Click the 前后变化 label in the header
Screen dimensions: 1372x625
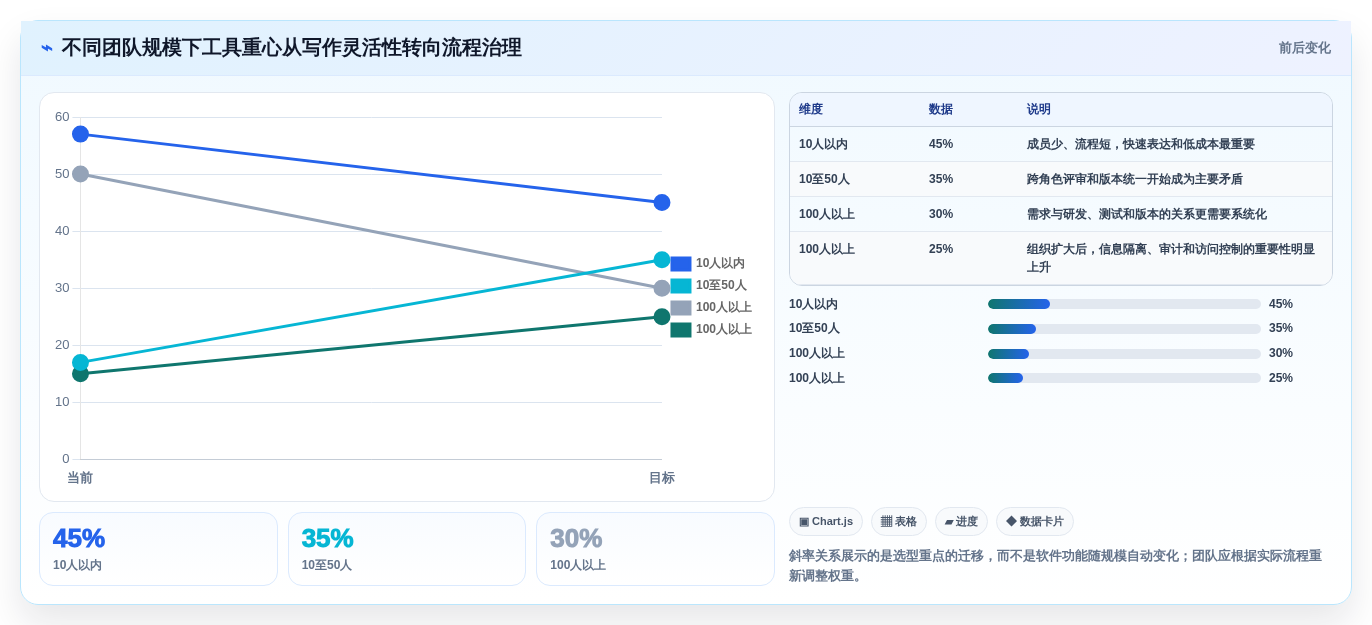click(1305, 48)
